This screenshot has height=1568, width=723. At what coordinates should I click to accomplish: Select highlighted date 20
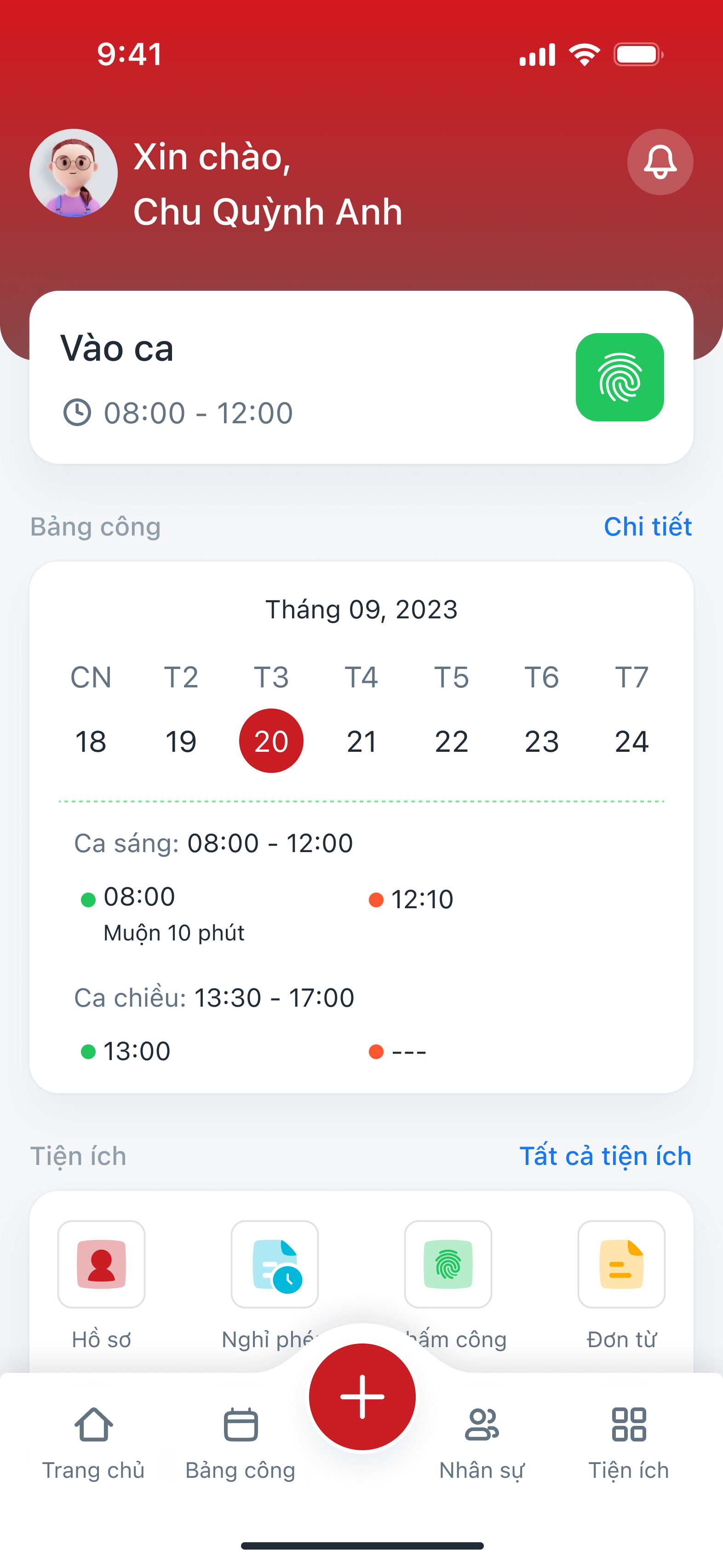tap(271, 741)
